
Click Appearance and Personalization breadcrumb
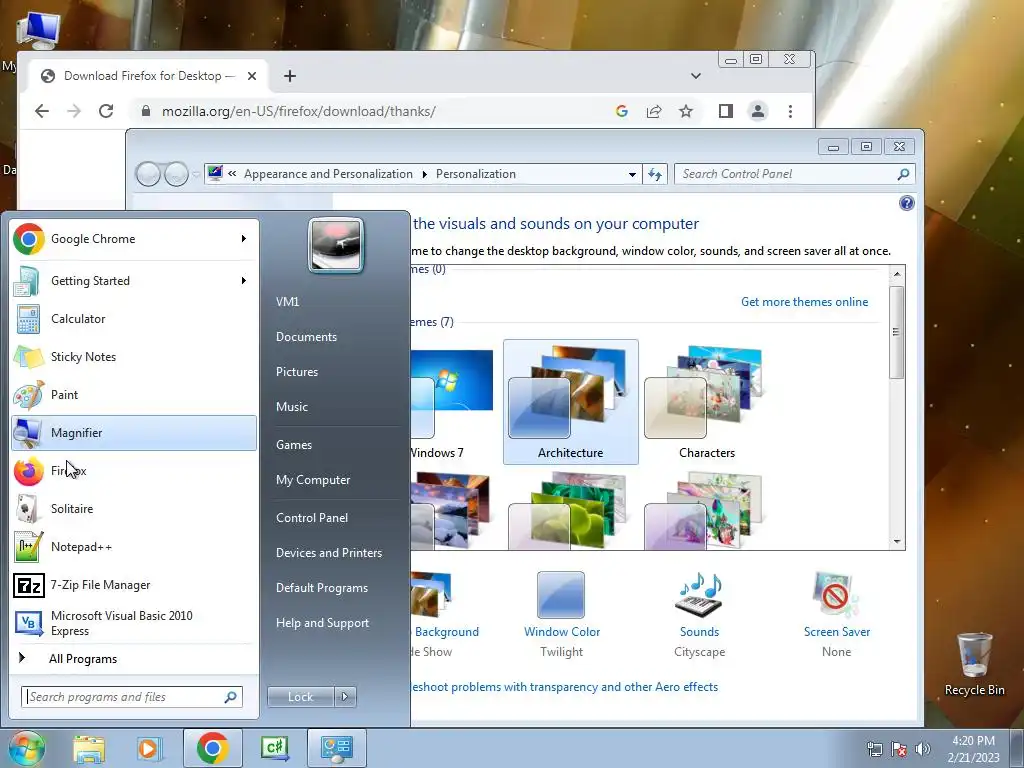point(328,174)
